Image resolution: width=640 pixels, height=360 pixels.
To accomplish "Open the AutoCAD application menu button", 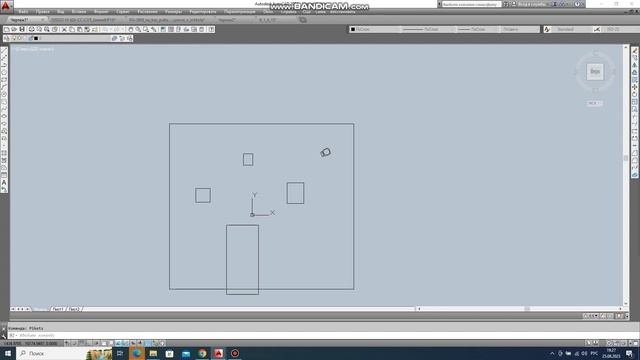I will pos(6,6).
